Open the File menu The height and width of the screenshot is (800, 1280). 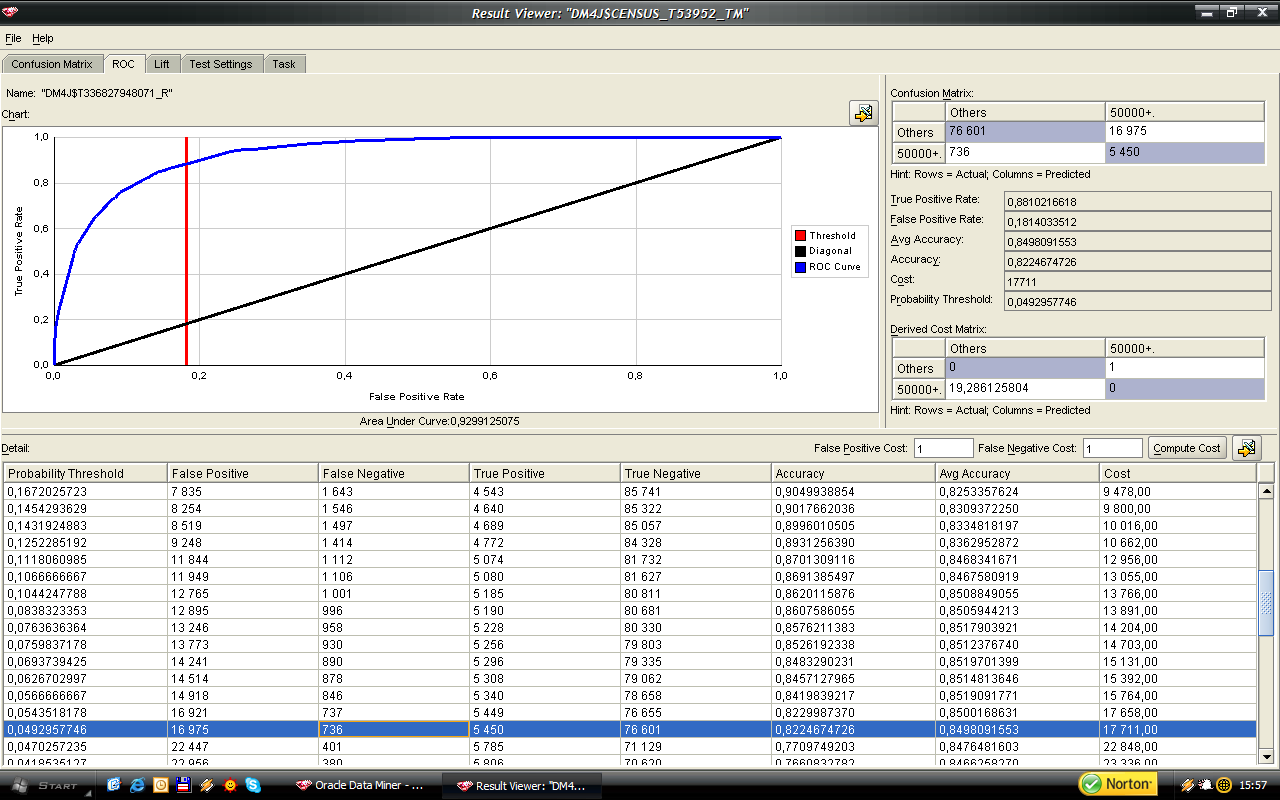[13, 38]
